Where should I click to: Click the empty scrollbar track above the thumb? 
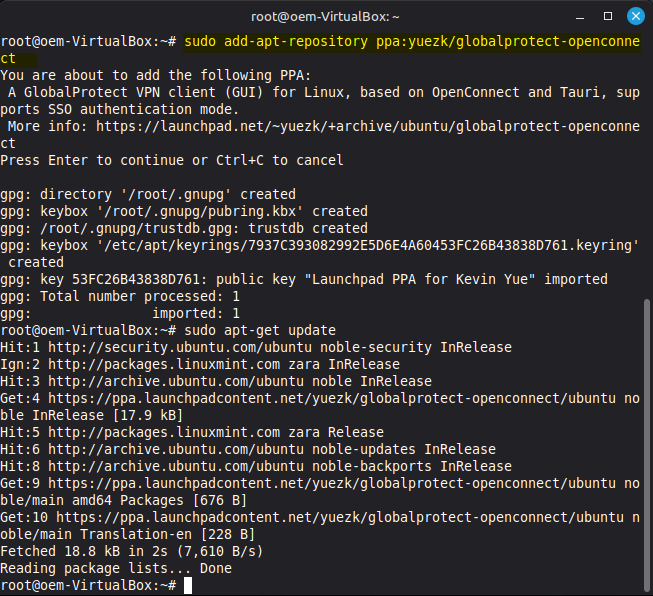tap(646, 150)
